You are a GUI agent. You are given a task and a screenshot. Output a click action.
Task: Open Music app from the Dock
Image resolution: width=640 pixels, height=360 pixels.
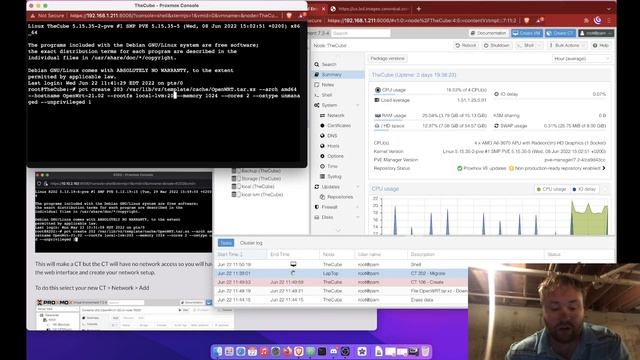(x=264, y=351)
